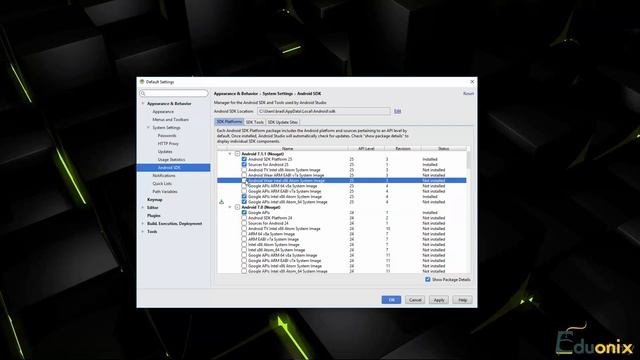Click the OK button
640x360 pixels.
click(391, 300)
